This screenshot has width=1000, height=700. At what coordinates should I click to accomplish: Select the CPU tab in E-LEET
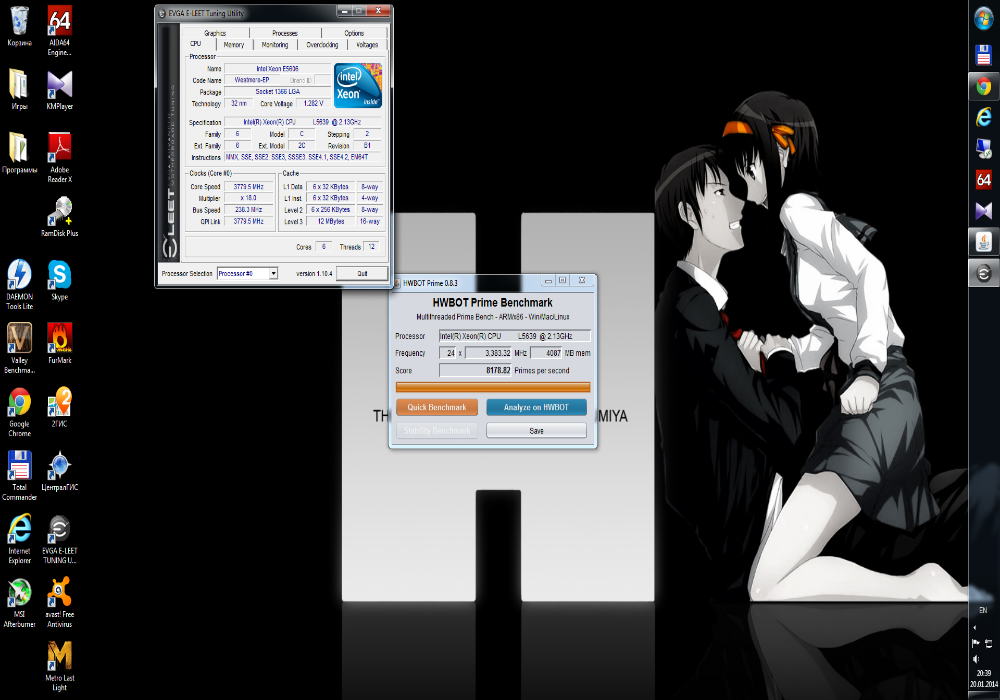click(196, 44)
